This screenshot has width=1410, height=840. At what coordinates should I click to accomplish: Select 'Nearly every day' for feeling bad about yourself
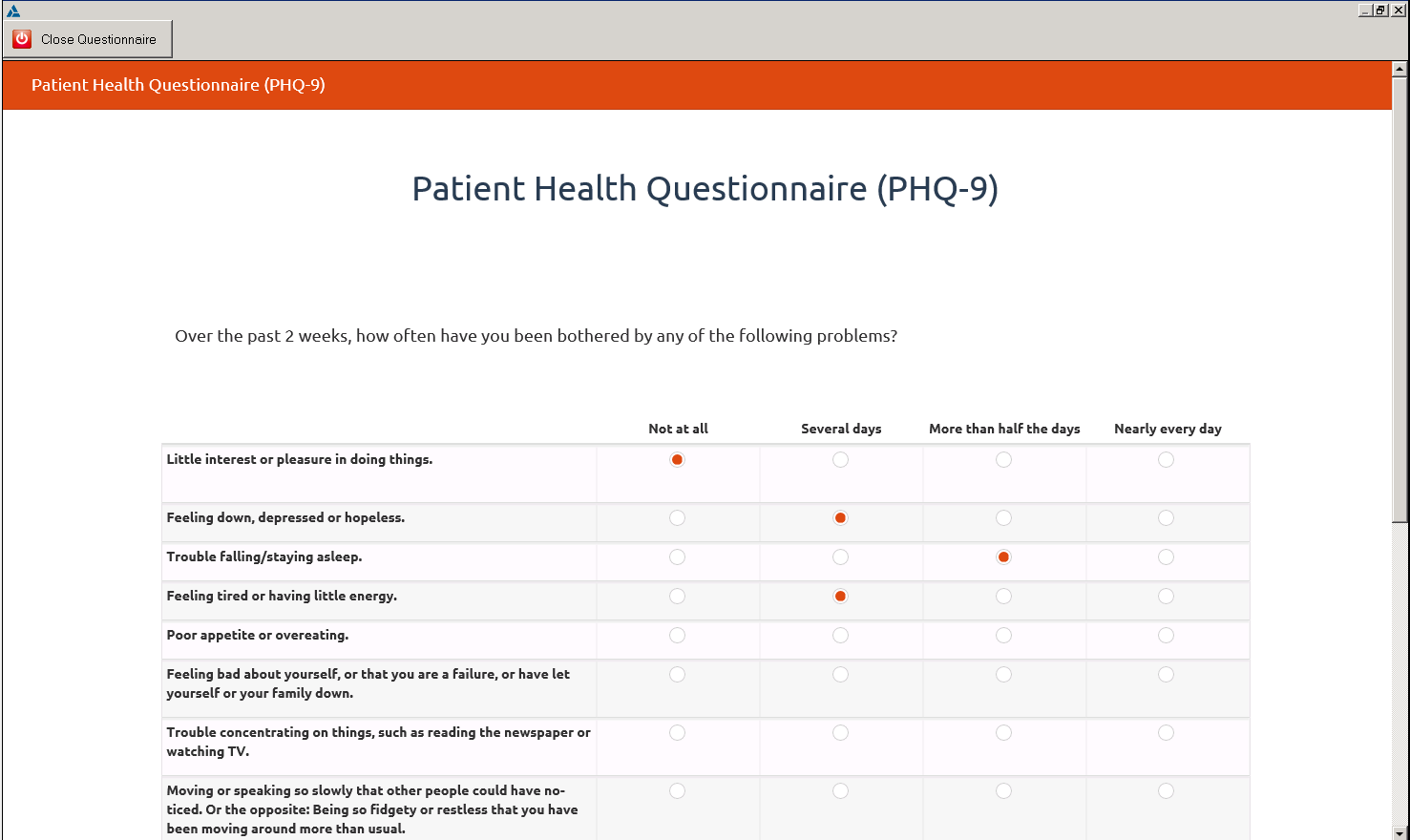pyautogui.click(x=1166, y=675)
